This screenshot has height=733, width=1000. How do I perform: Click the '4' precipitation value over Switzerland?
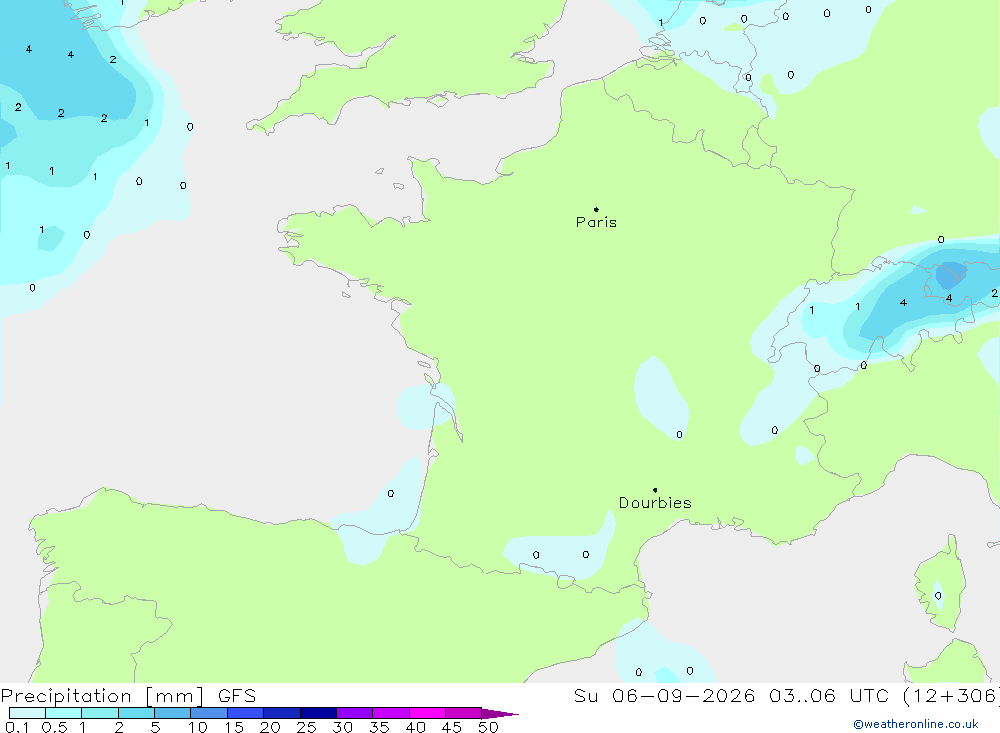click(x=903, y=302)
